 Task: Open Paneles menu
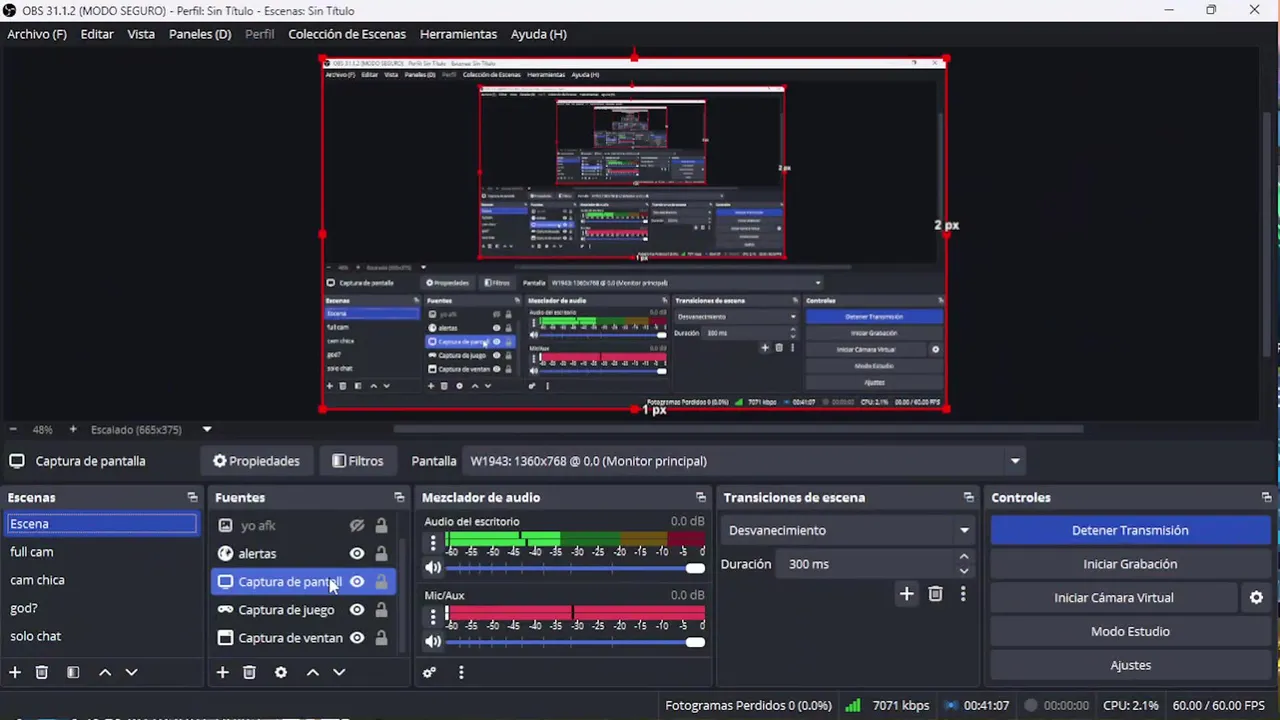[200, 34]
